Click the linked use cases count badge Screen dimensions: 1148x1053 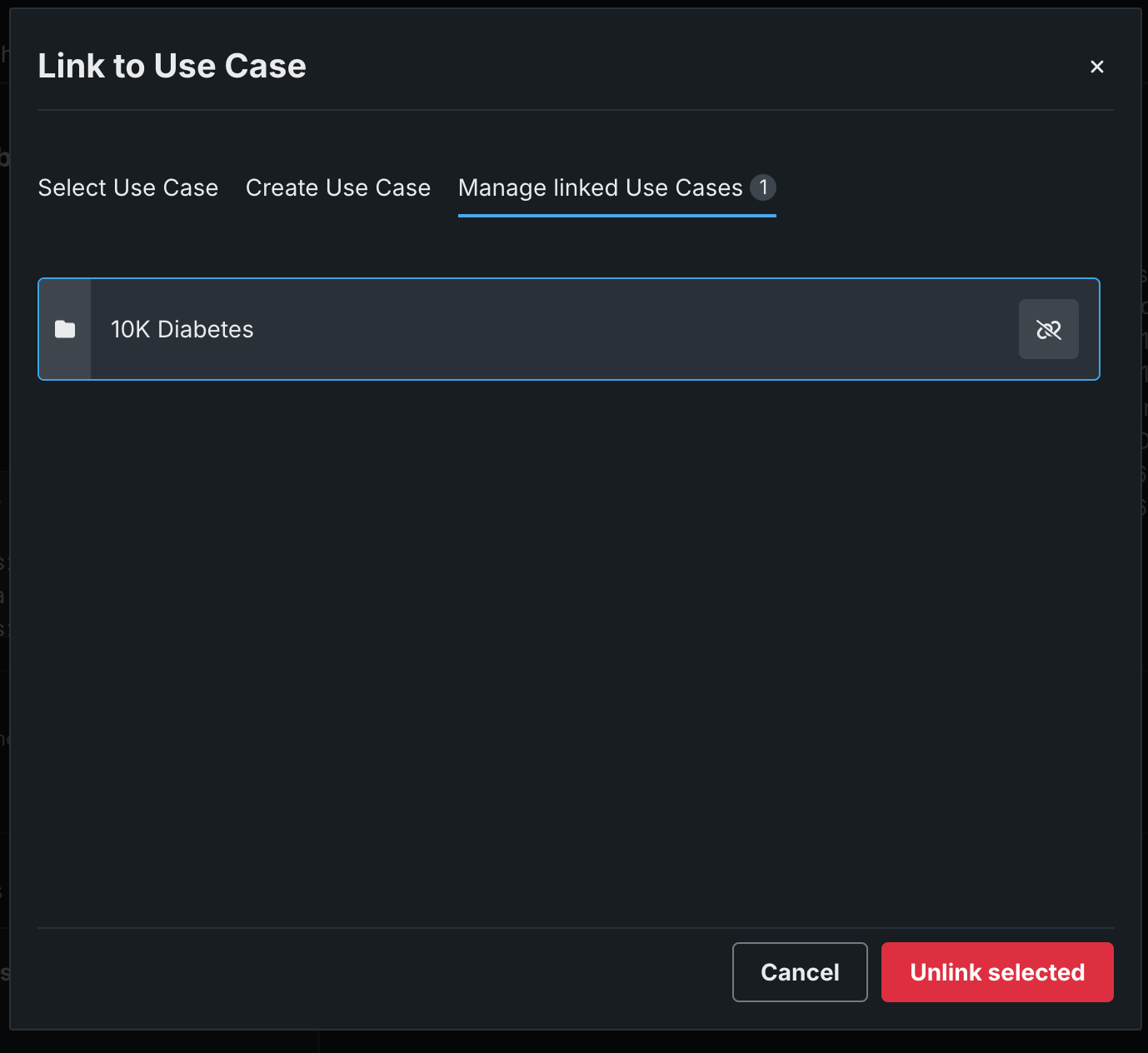click(x=763, y=187)
